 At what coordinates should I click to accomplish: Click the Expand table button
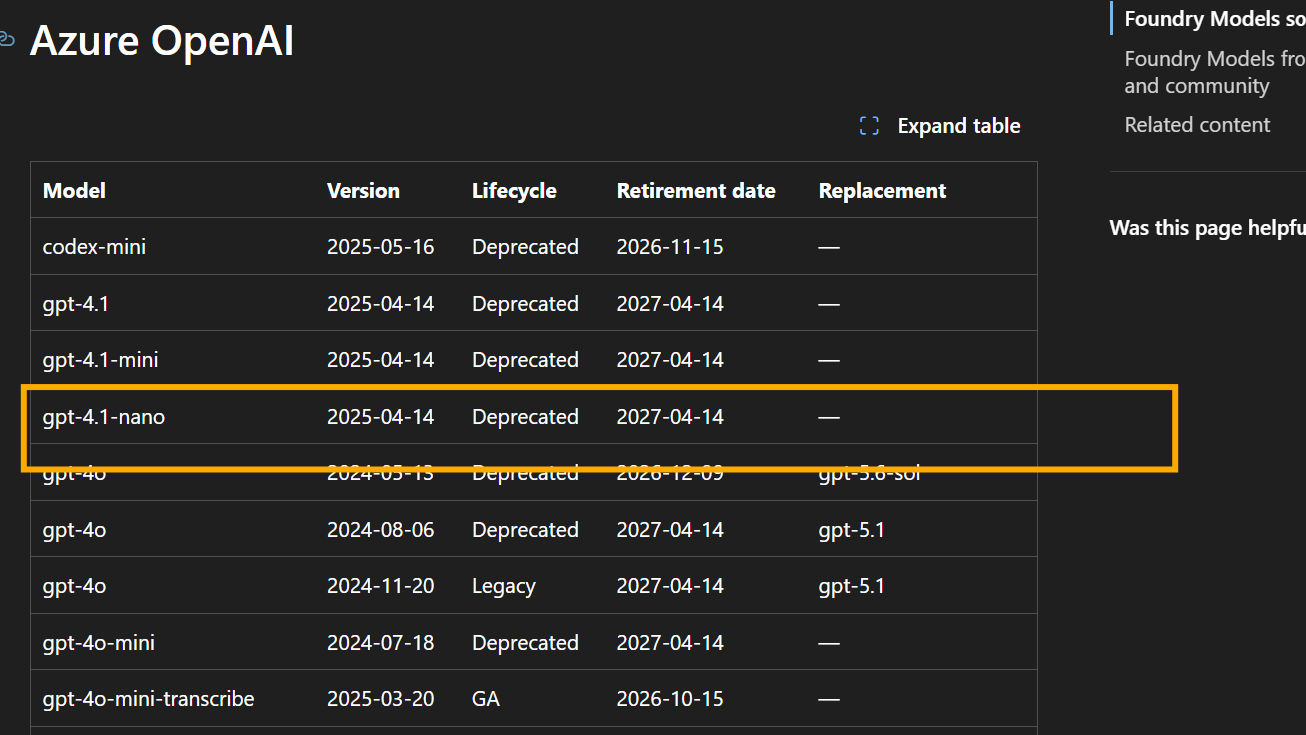[x=939, y=126]
